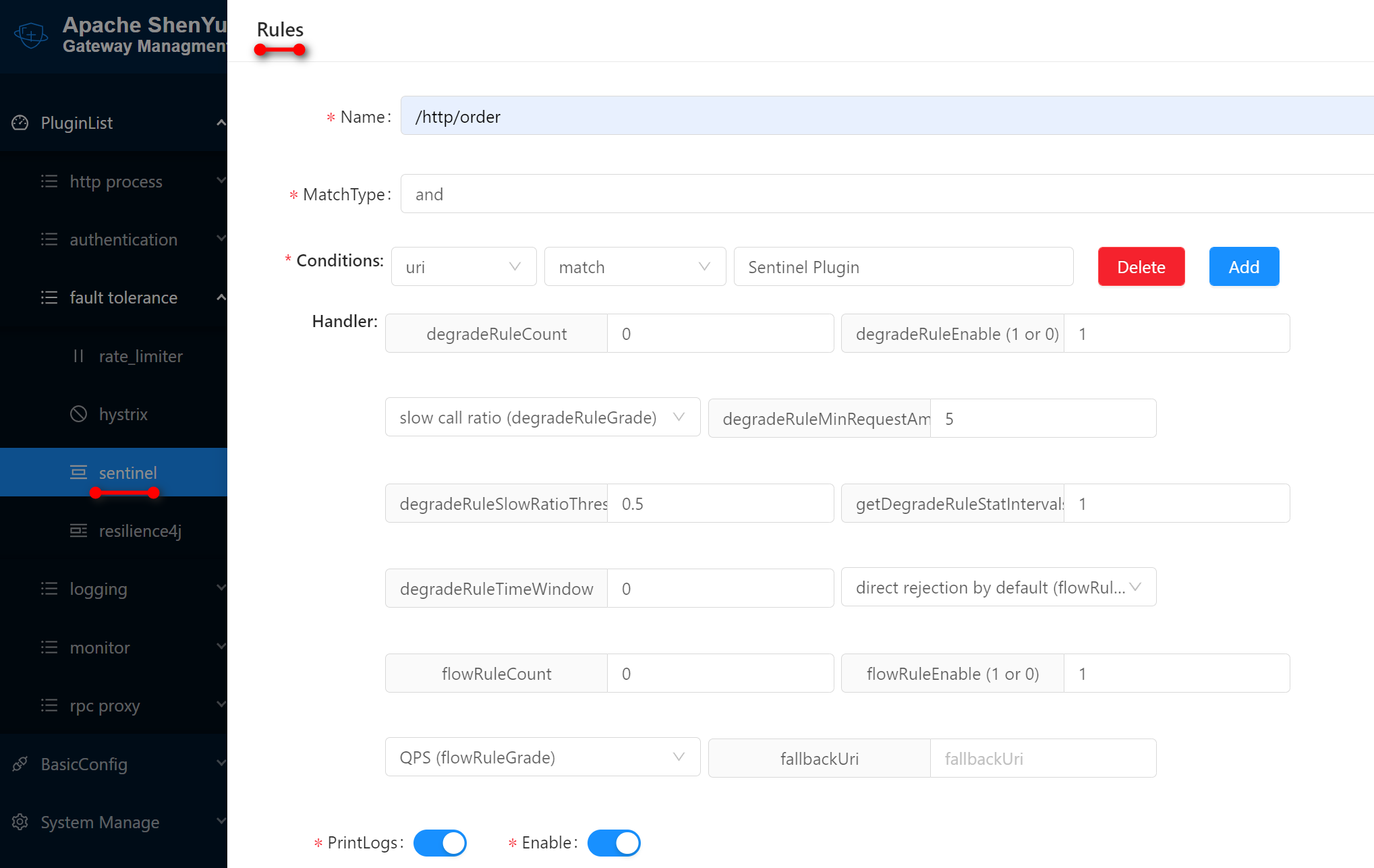The width and height of the screenshot is (1374, 868).
Task: Open the QPS flowRuleGrade dropdown
Action: [542, 757]
